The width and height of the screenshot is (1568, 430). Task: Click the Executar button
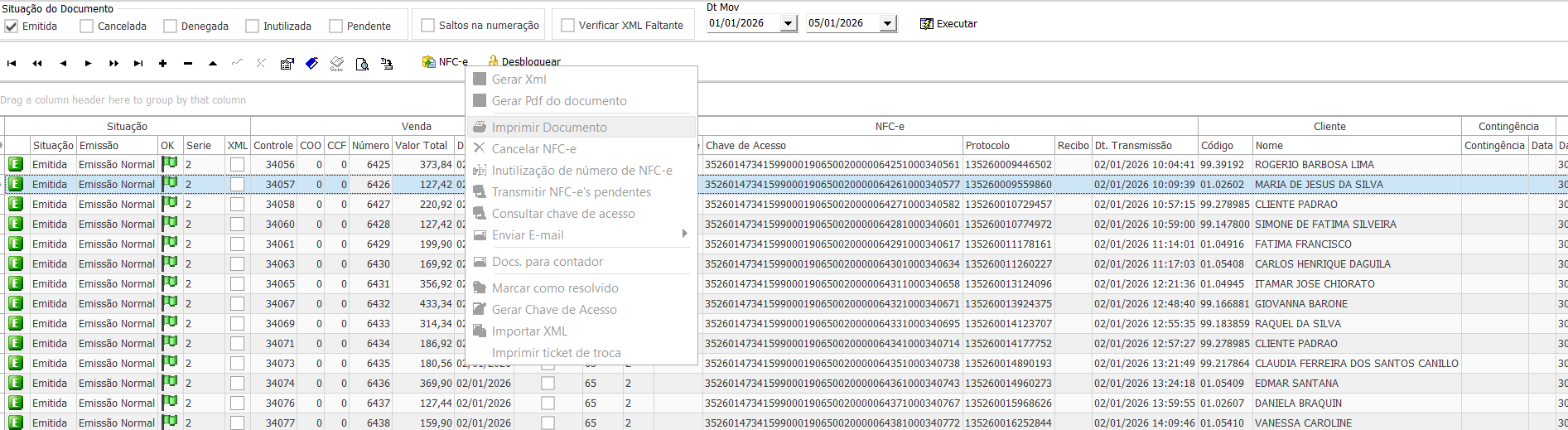[948, 23]
